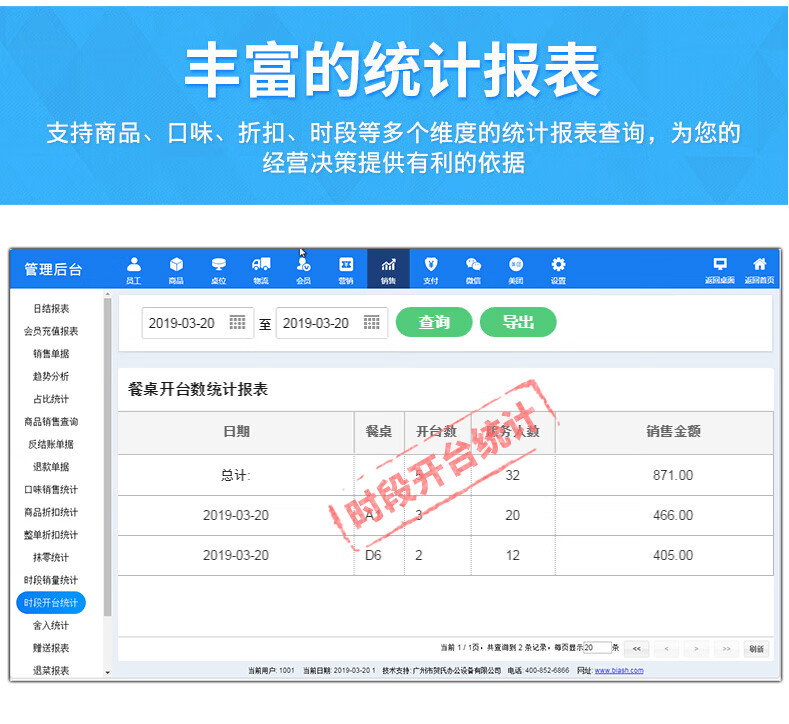Open 抹零统计 in the sidebar
The height and width of the screenshot is (724, 789).
point(51,557)
